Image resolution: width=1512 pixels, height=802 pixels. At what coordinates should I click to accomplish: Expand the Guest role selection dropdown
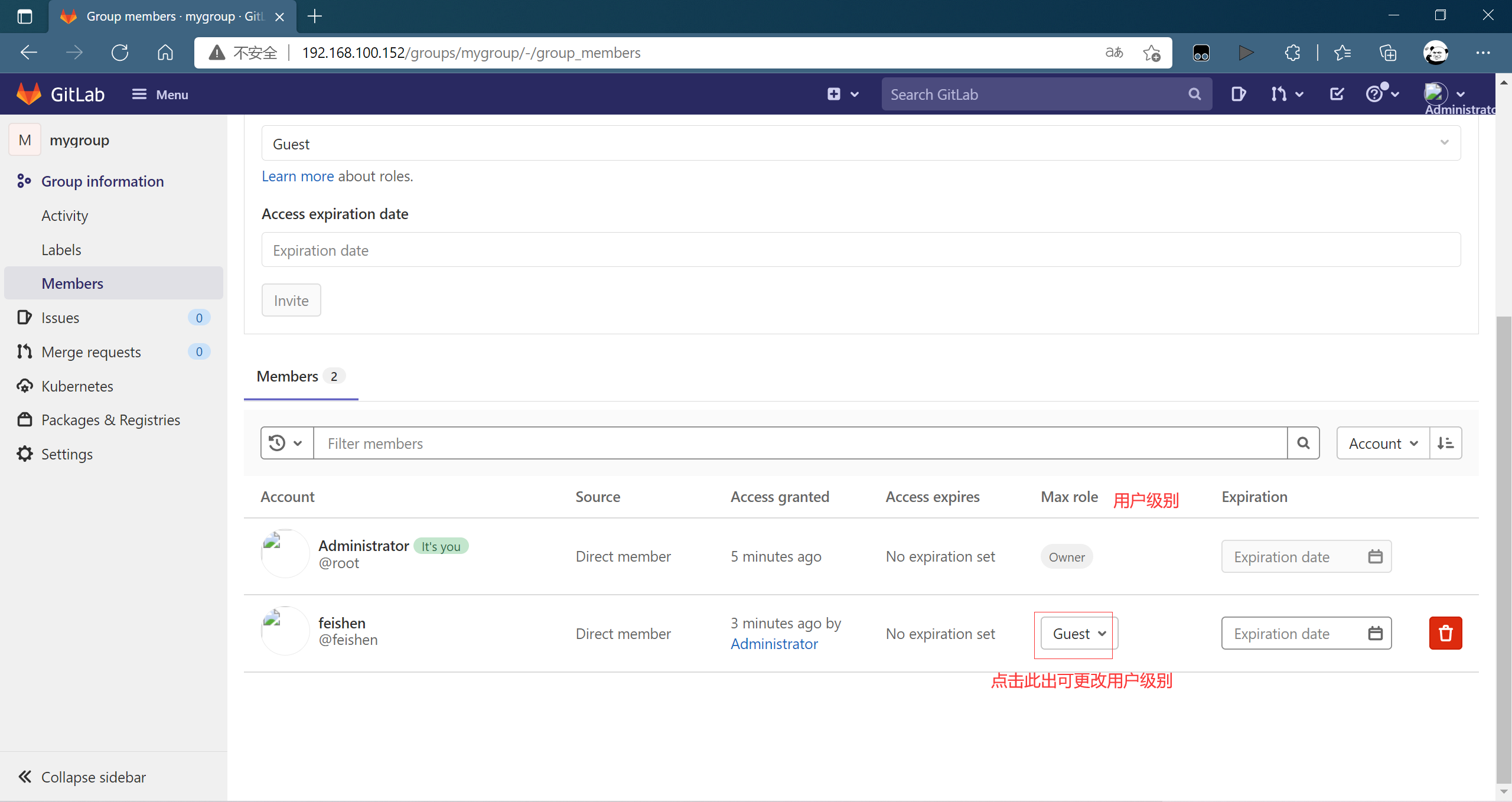pos(861,144)
